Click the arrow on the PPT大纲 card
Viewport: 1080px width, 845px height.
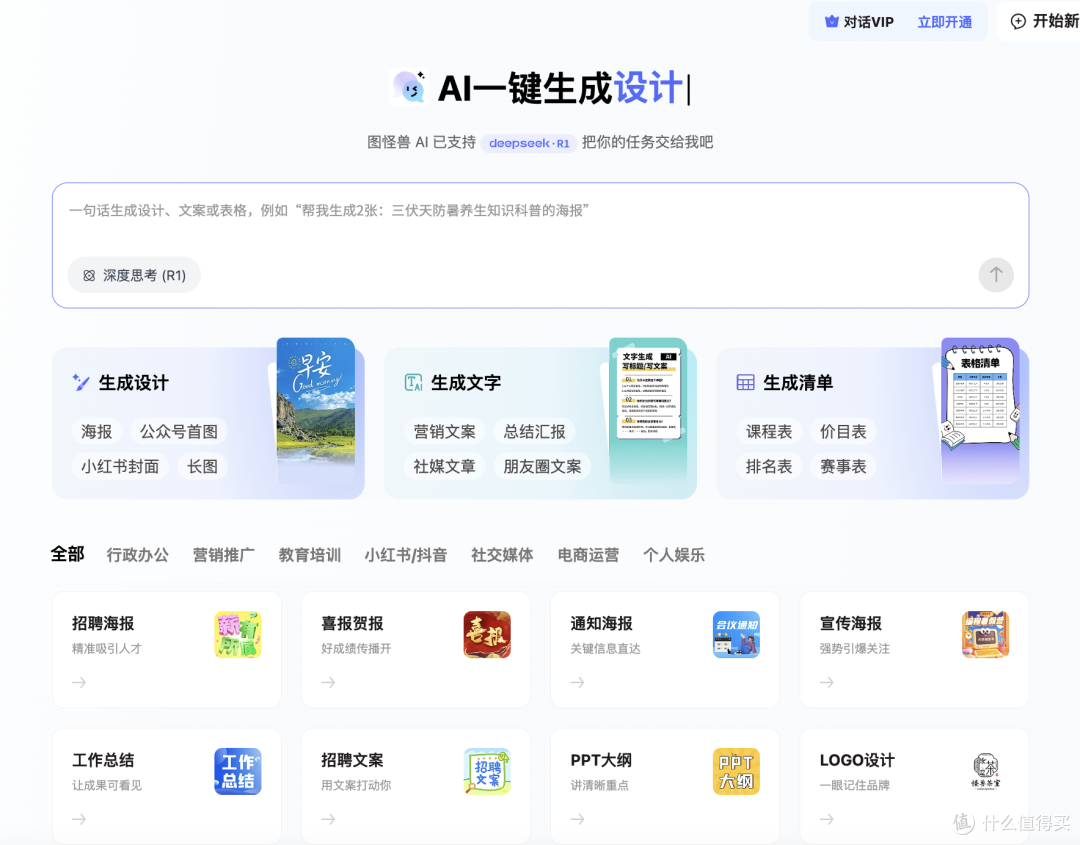pyautogui.click(x=578, y=819)
